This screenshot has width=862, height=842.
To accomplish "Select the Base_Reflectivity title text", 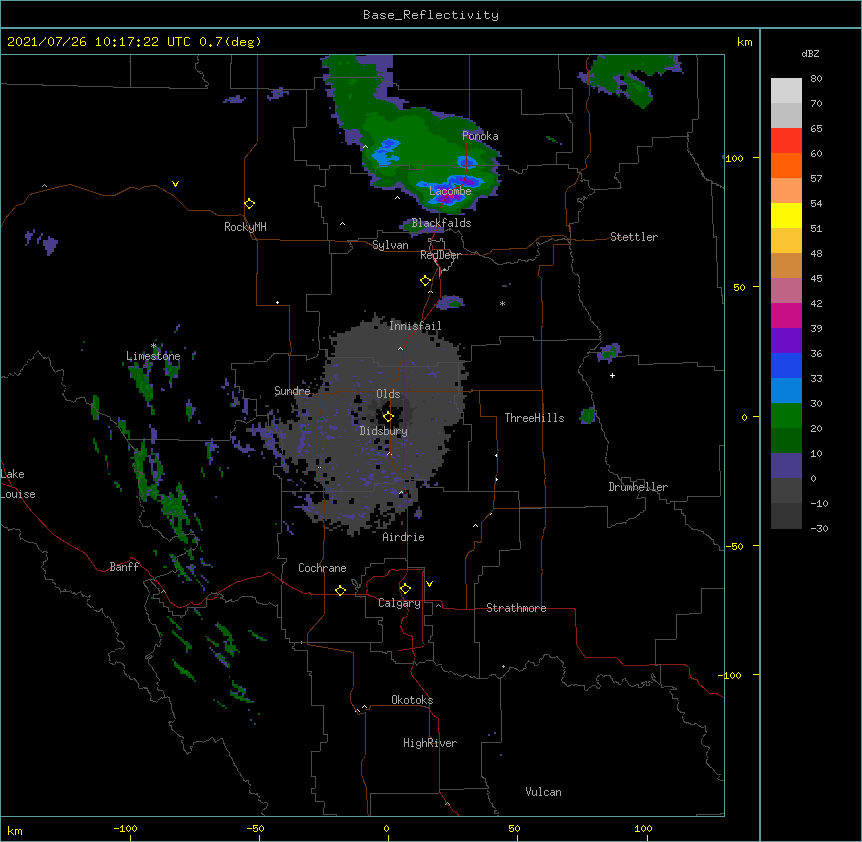I will [x=431, y=15].
